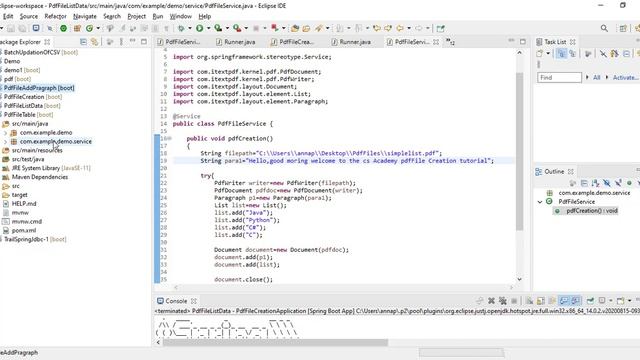
Task: Toggle Hide Static members in Outline
Action: [618, 183]
